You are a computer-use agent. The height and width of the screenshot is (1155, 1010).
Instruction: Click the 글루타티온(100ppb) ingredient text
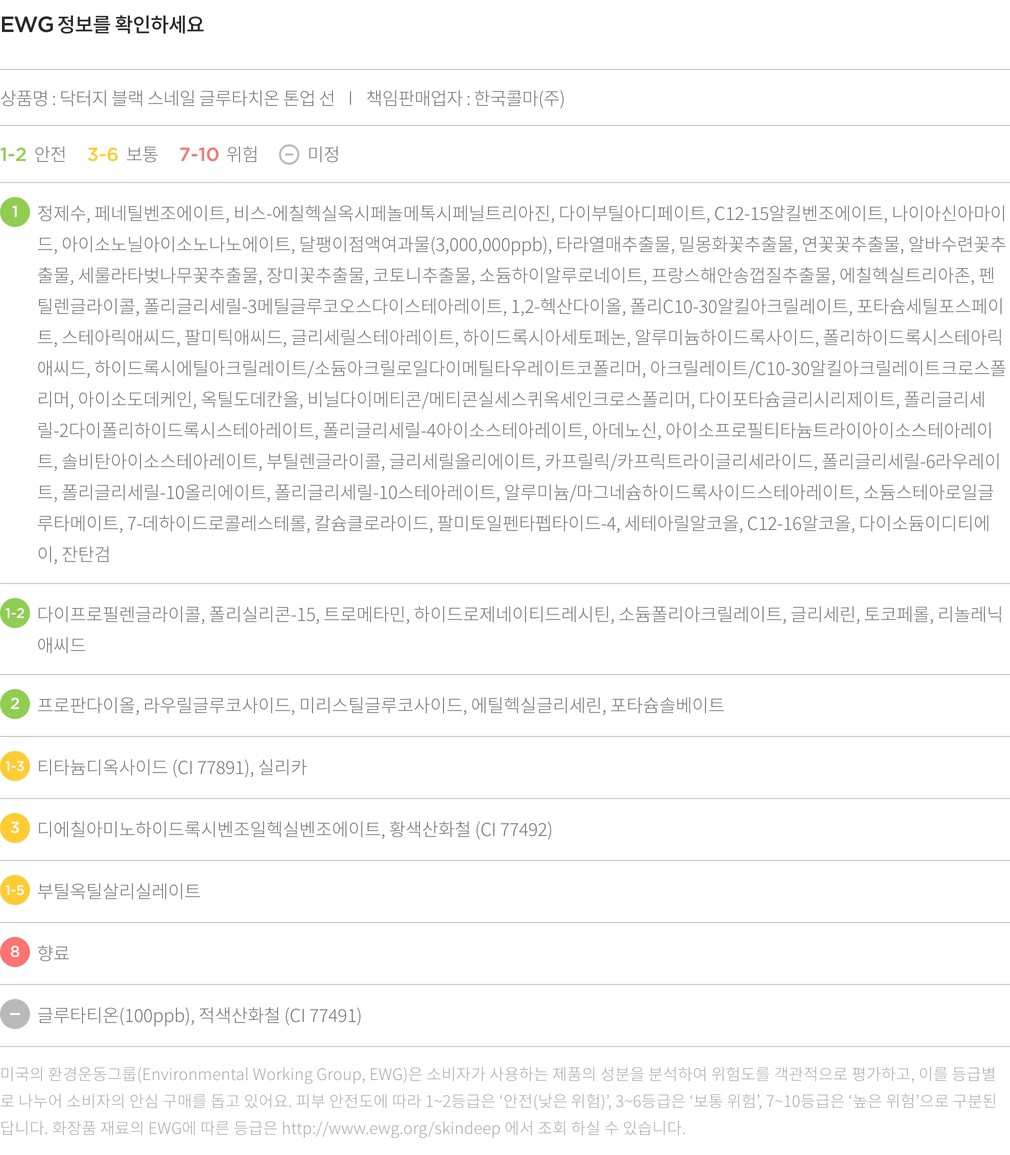click(113, 1015)
